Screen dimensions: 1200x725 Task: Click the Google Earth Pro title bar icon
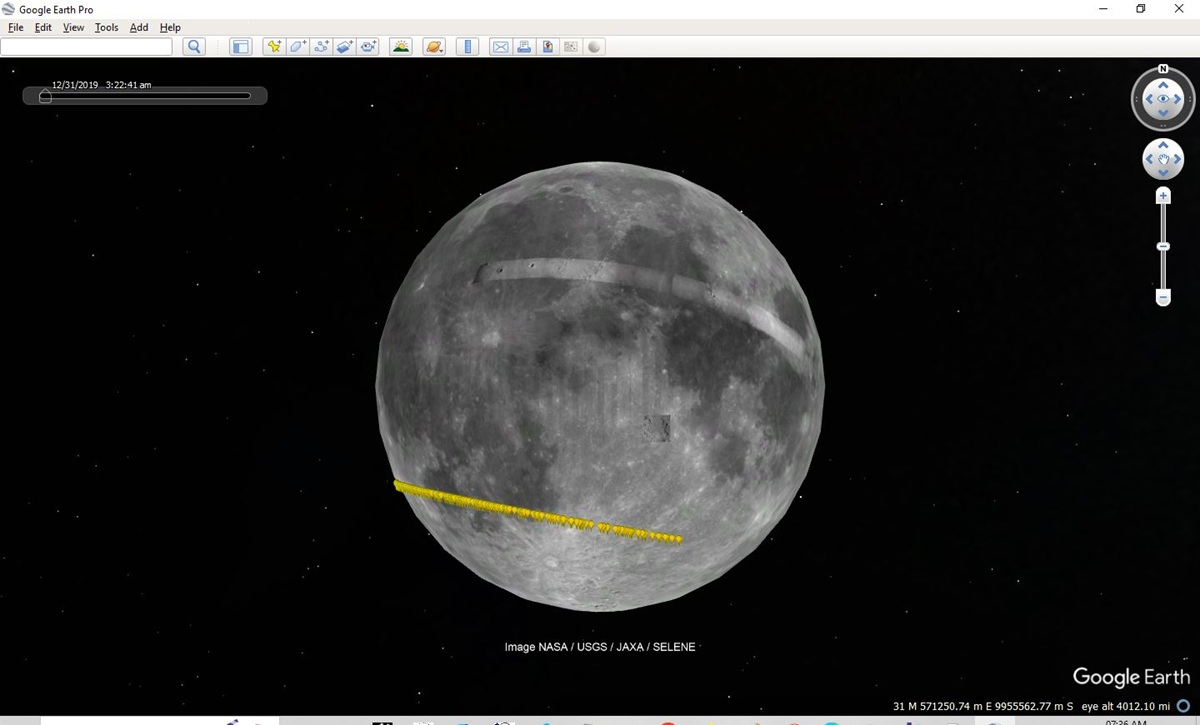(x=9, y=9)
